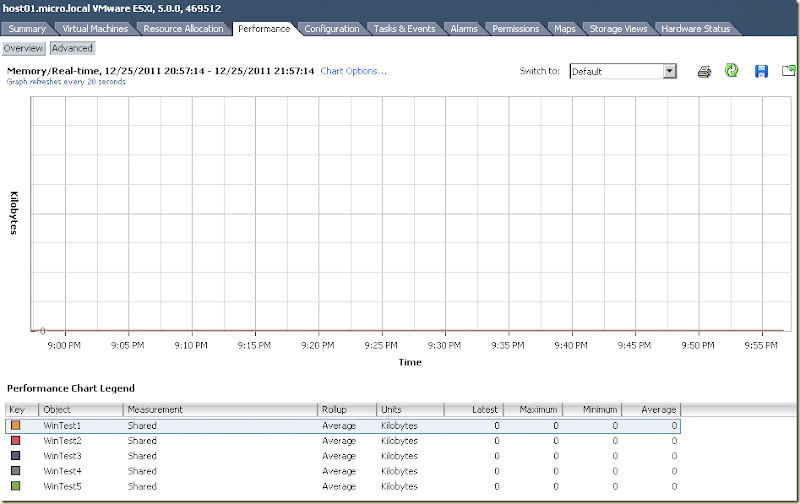Select the WinTest2 legend row
Screen dimensions: 800x504
click(343, 441)
